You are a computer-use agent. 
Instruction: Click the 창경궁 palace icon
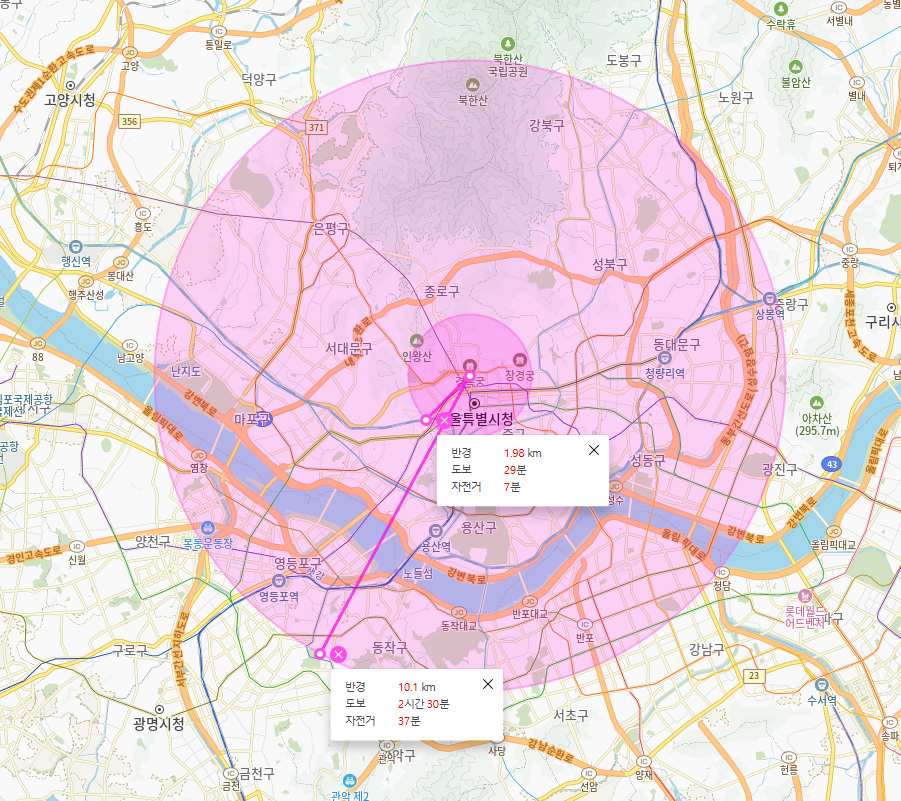519,359
